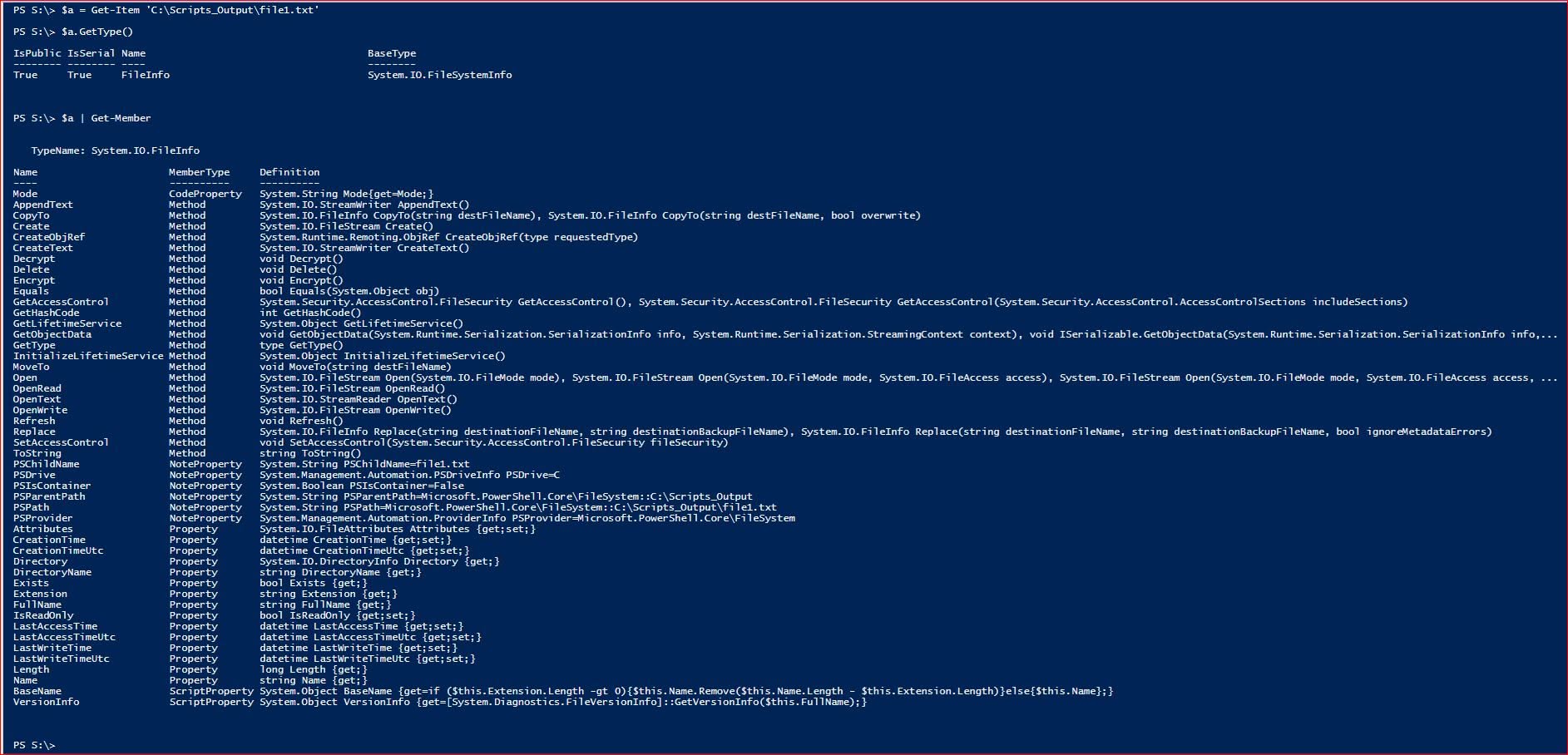1568x755 pixels.
Task: Click the GetAccessControl member name
Action: (x=61, y=302)
